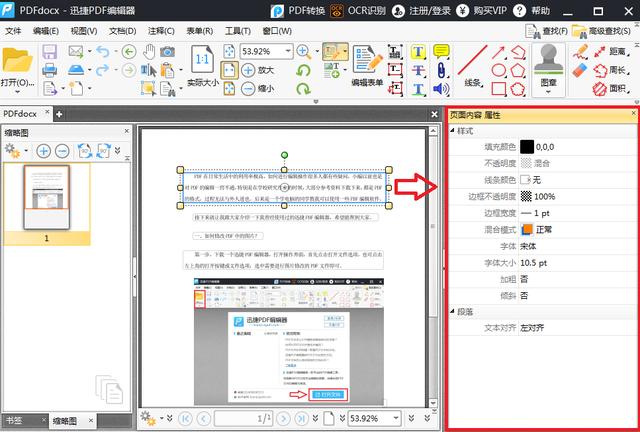The image size is (640, 432).
Task: Select the 面积 area measuring tool
Action: coord(610,88)
